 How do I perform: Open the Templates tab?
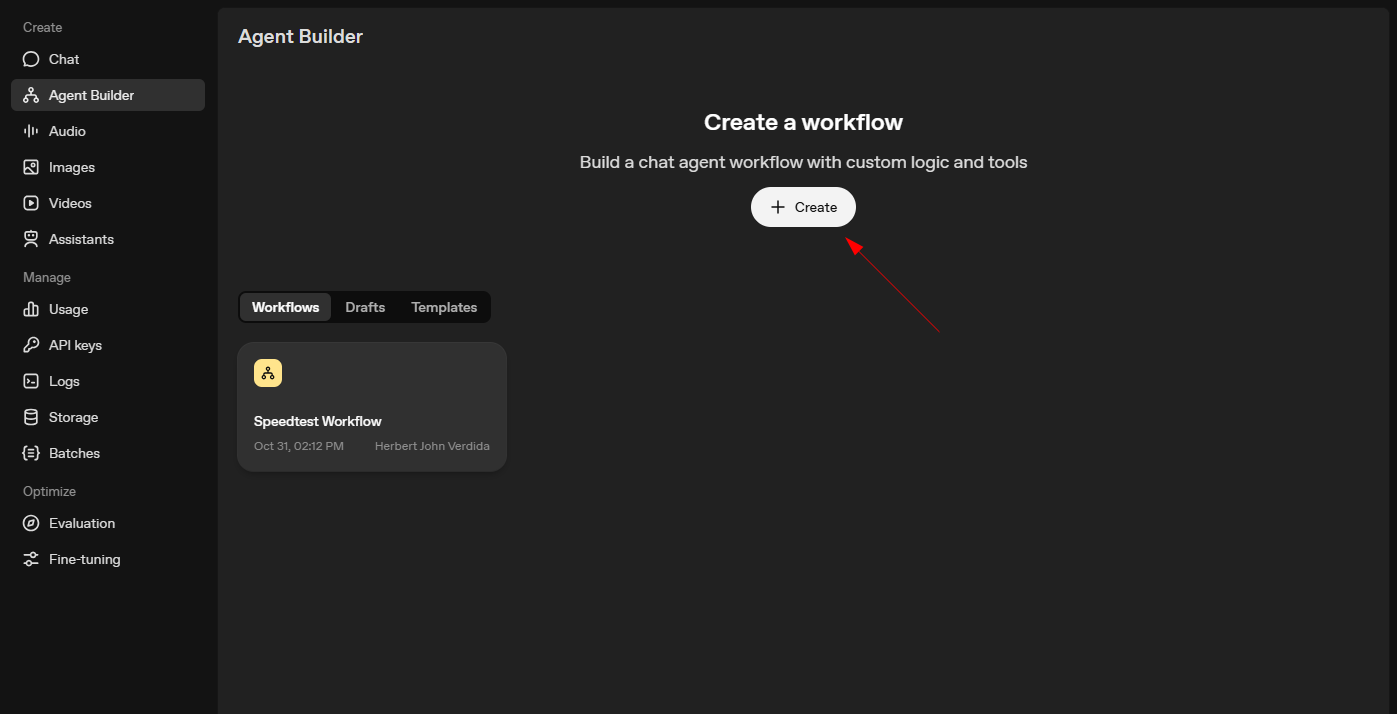point(443,307)
